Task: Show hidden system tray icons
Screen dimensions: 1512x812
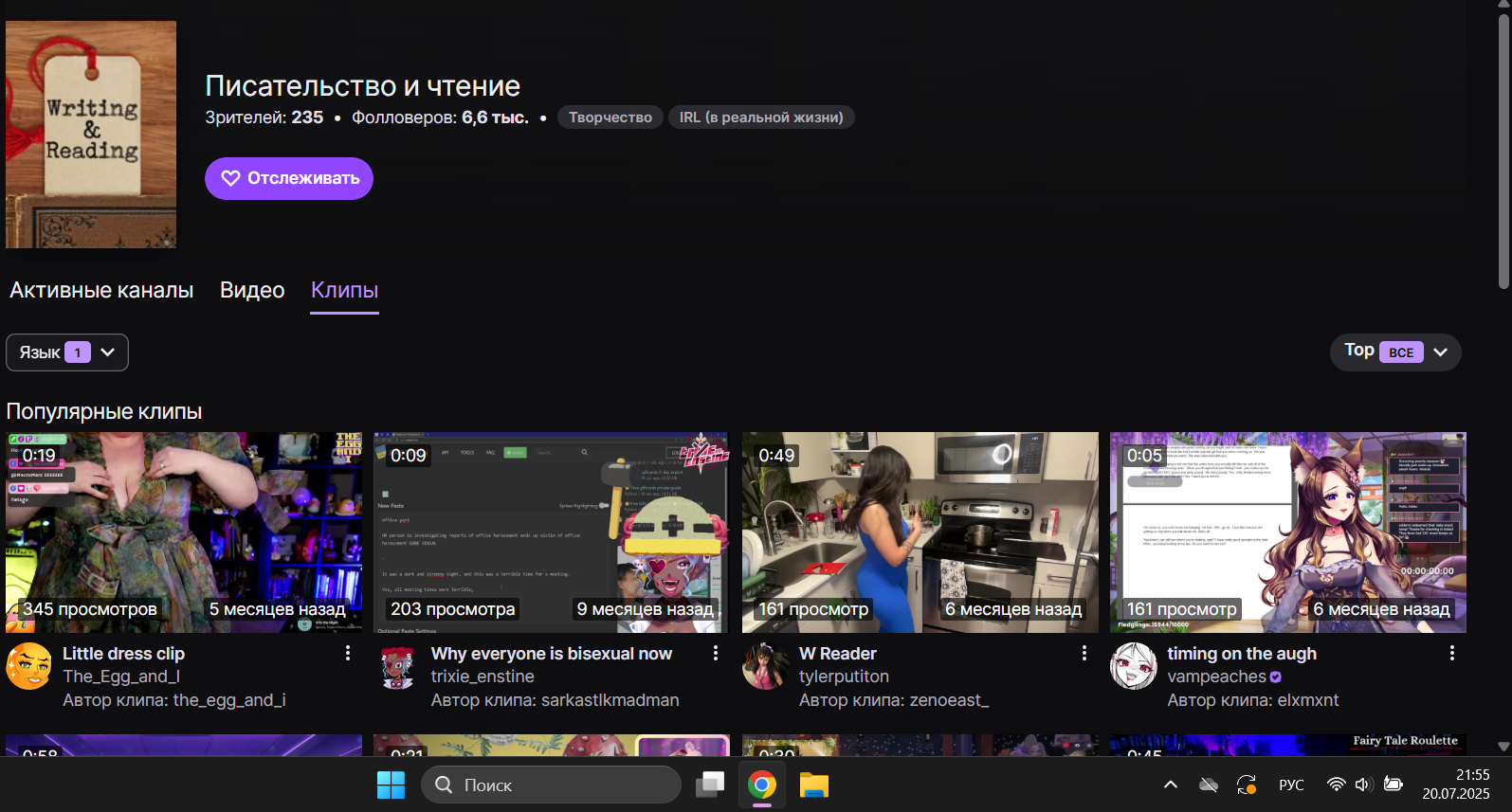Action: 1171,785
